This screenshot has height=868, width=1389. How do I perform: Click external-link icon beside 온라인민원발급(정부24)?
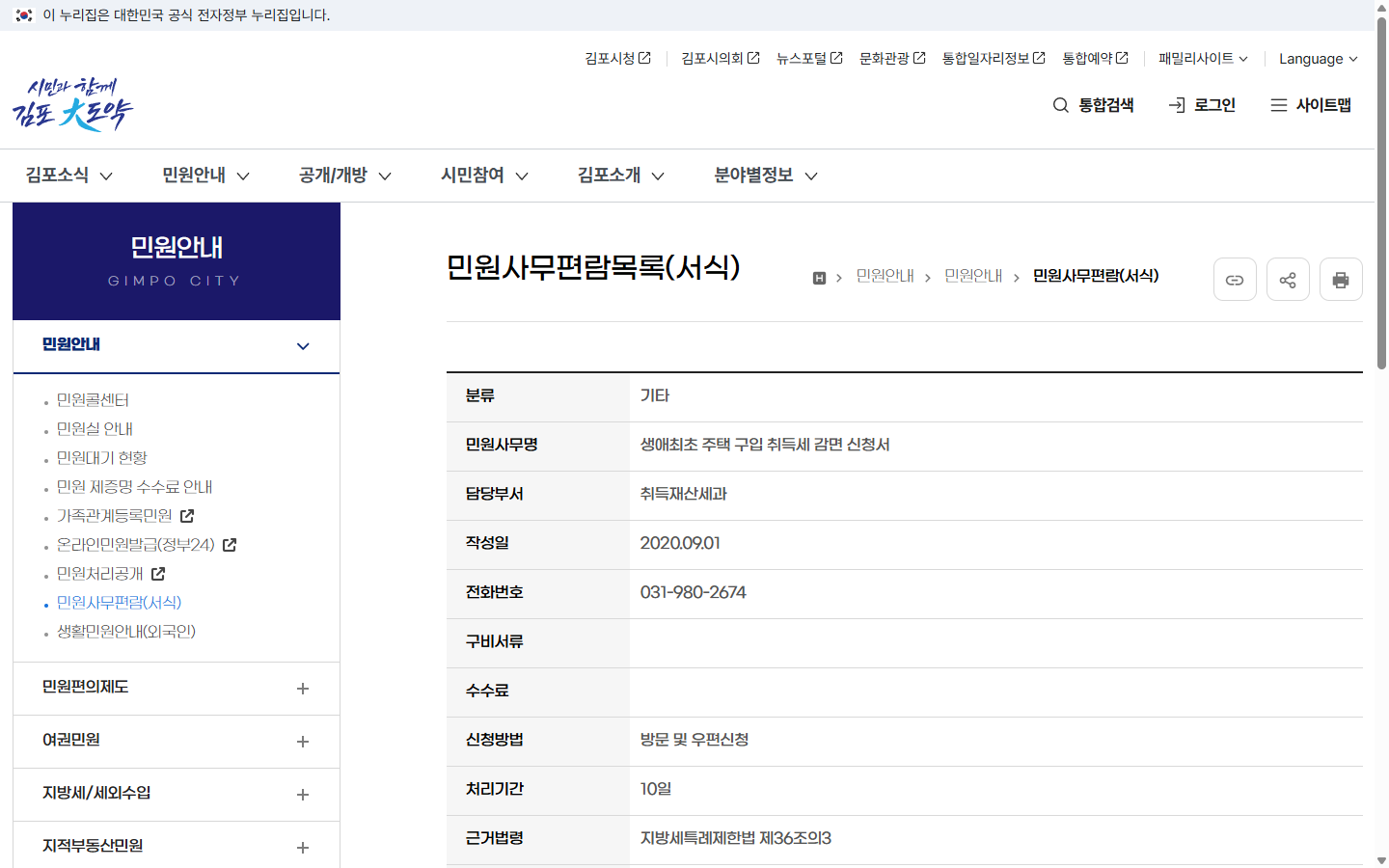coord(230,545)
